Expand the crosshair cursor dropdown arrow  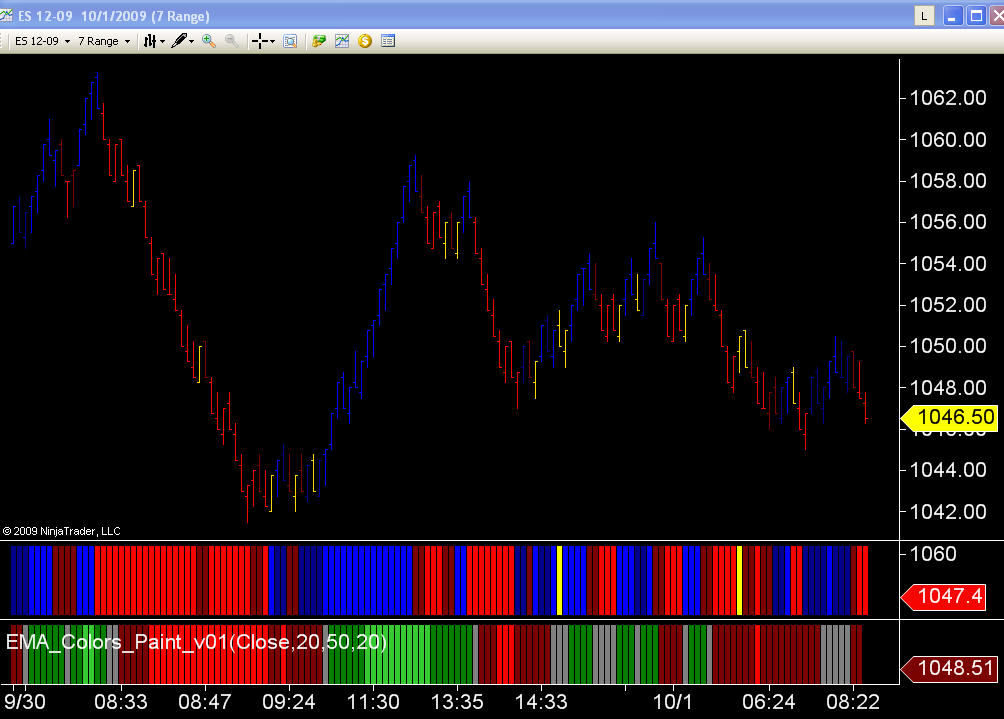click(273, 42)
